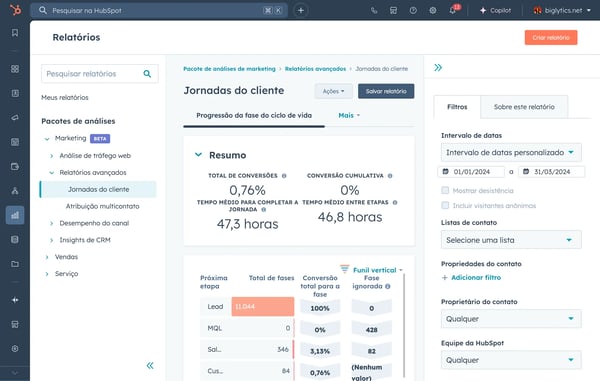Image resolution: width=600 pixels, height=381 pixels.
Task: Open the sidebar gear icon at the bottom
Action: (x=15, y=348)
